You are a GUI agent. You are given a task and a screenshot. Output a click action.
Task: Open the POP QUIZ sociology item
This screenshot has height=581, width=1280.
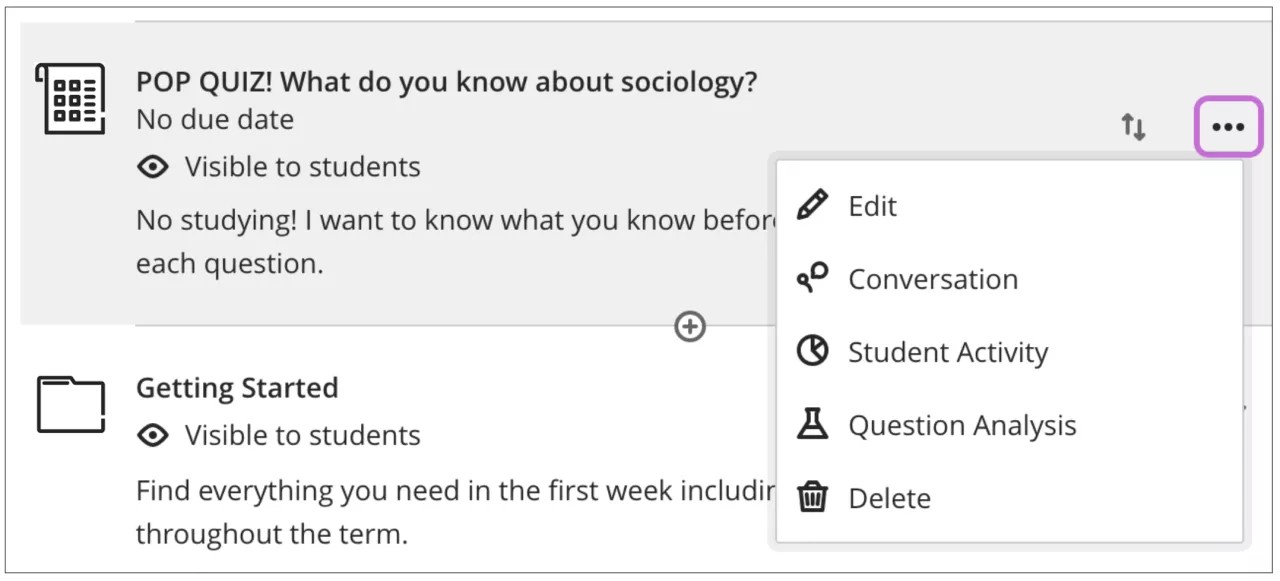(444, 81)
